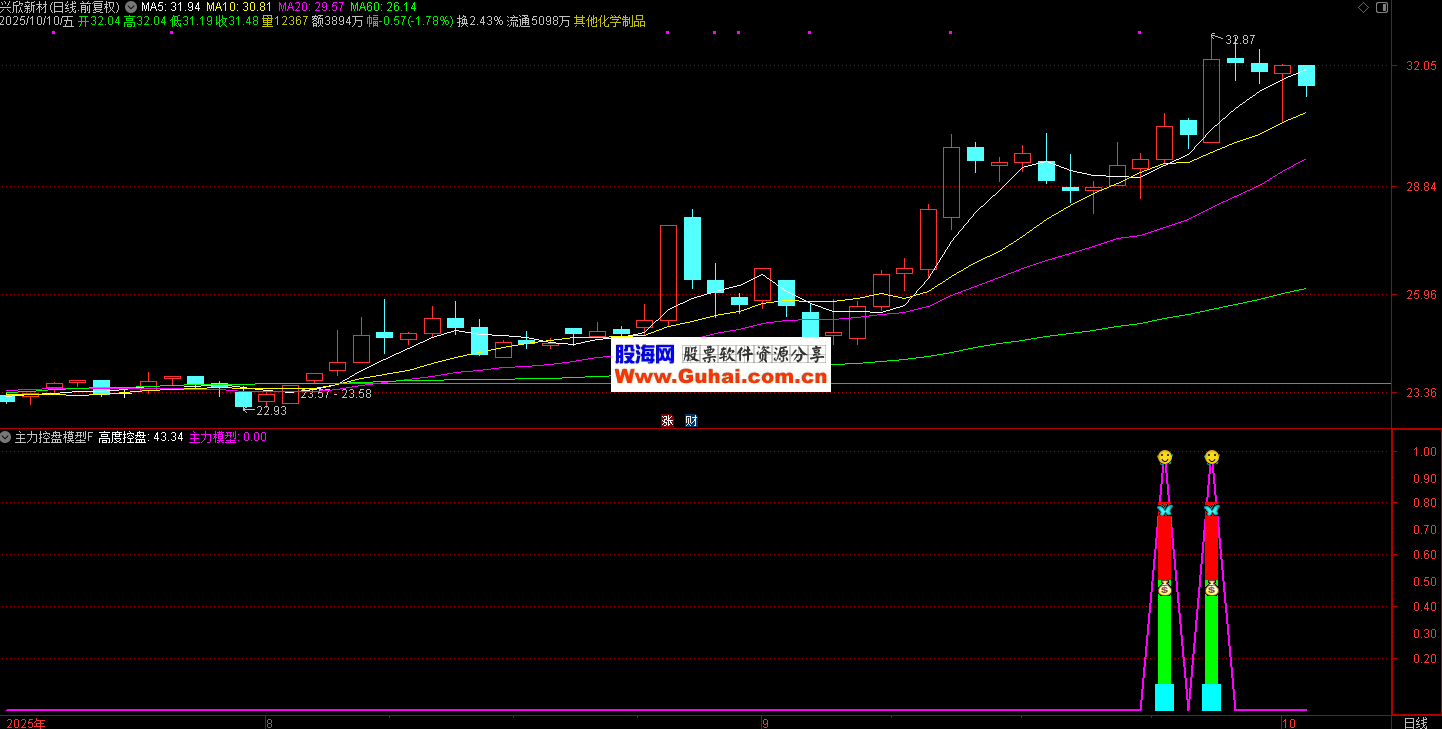Click the blue 财 marker icon

(691, 421)
